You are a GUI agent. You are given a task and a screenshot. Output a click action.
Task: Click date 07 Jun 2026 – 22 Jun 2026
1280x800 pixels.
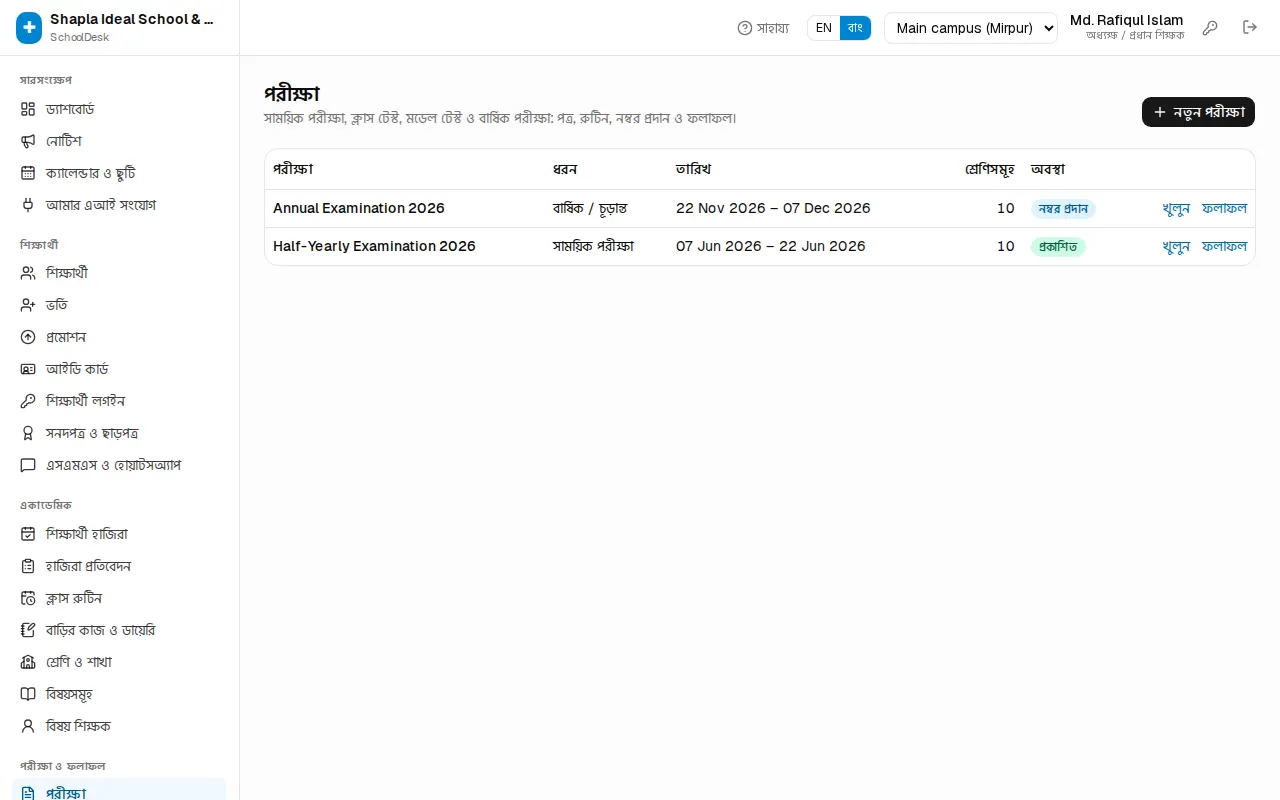[771, 246]
